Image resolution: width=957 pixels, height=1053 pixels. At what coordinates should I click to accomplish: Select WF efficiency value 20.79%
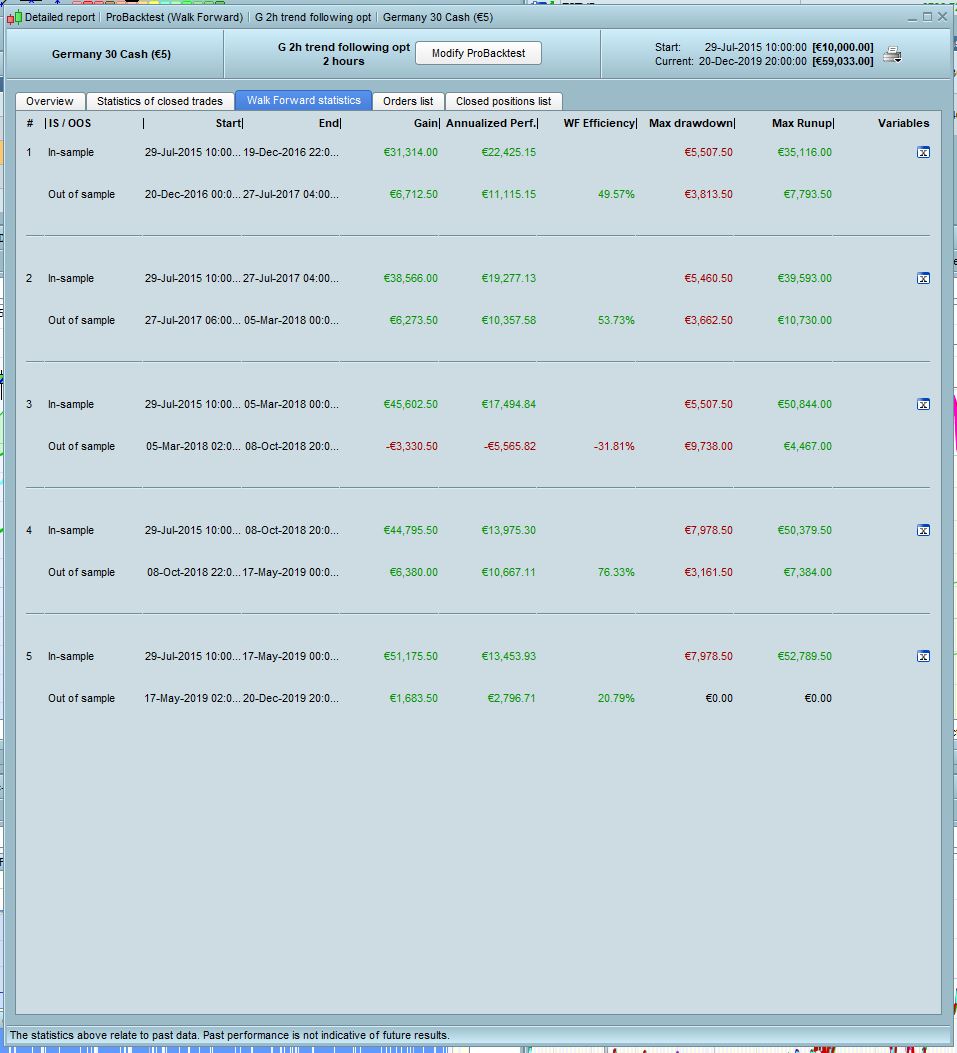tap(616, 698)
